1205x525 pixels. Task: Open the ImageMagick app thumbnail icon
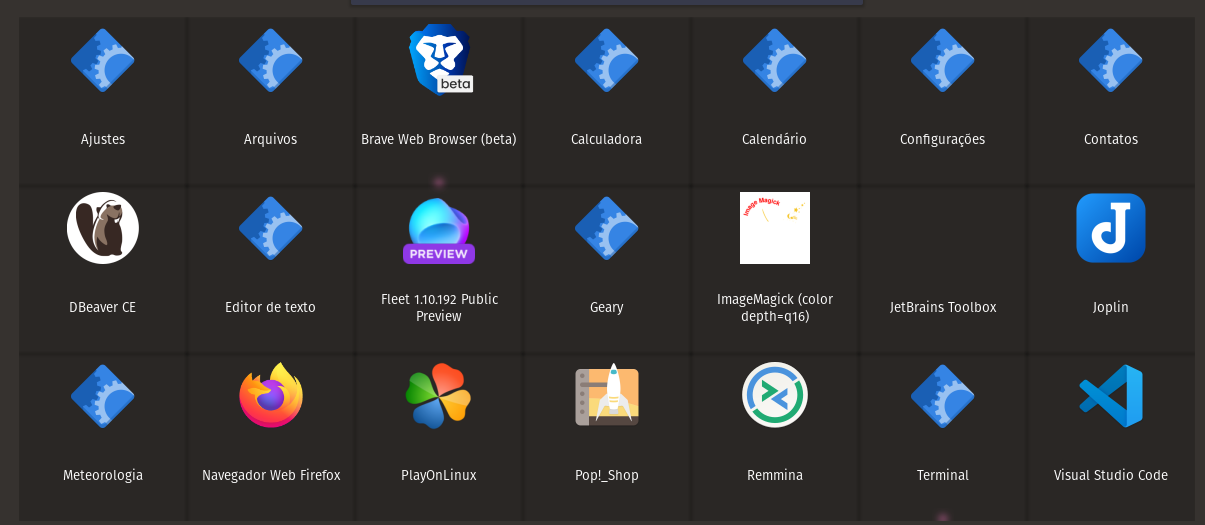(775, 228)
